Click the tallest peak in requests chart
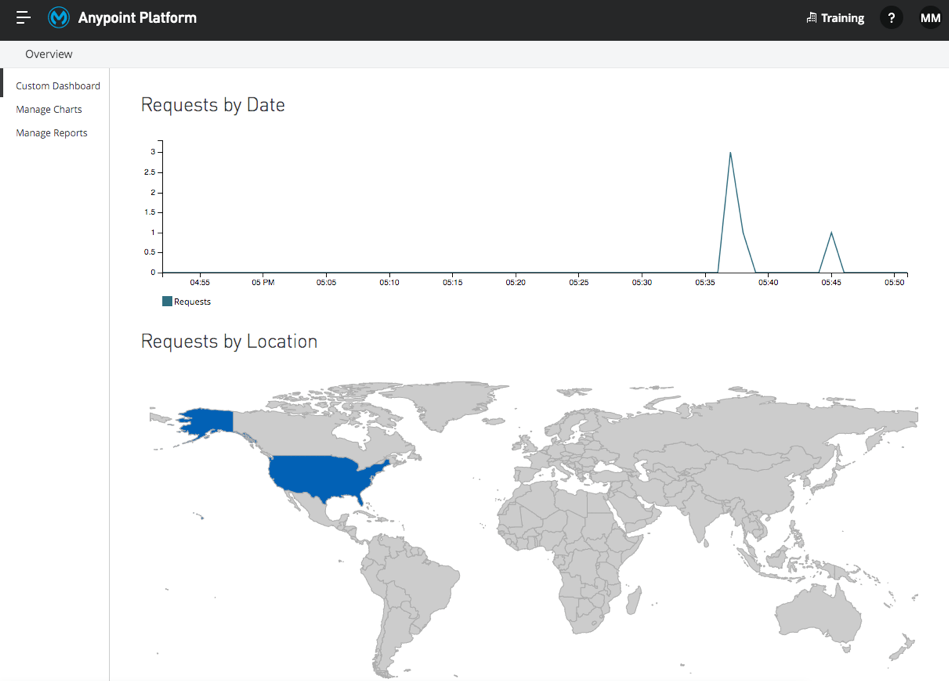 click(731, 153)
